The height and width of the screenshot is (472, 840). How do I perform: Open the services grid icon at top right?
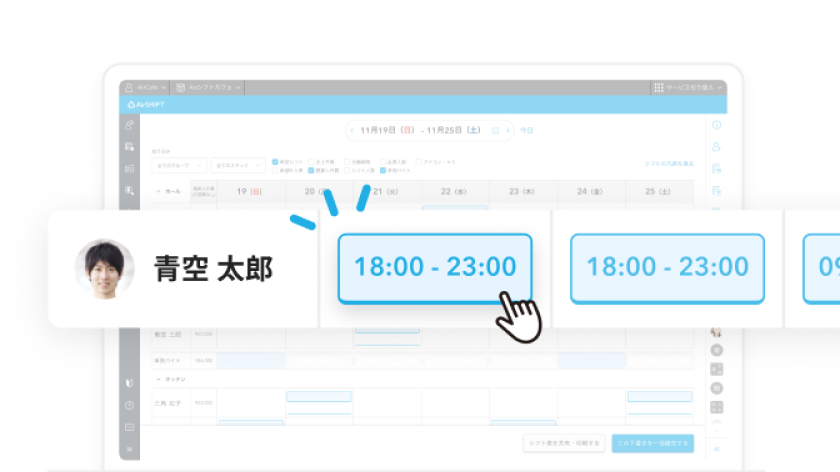658,88
